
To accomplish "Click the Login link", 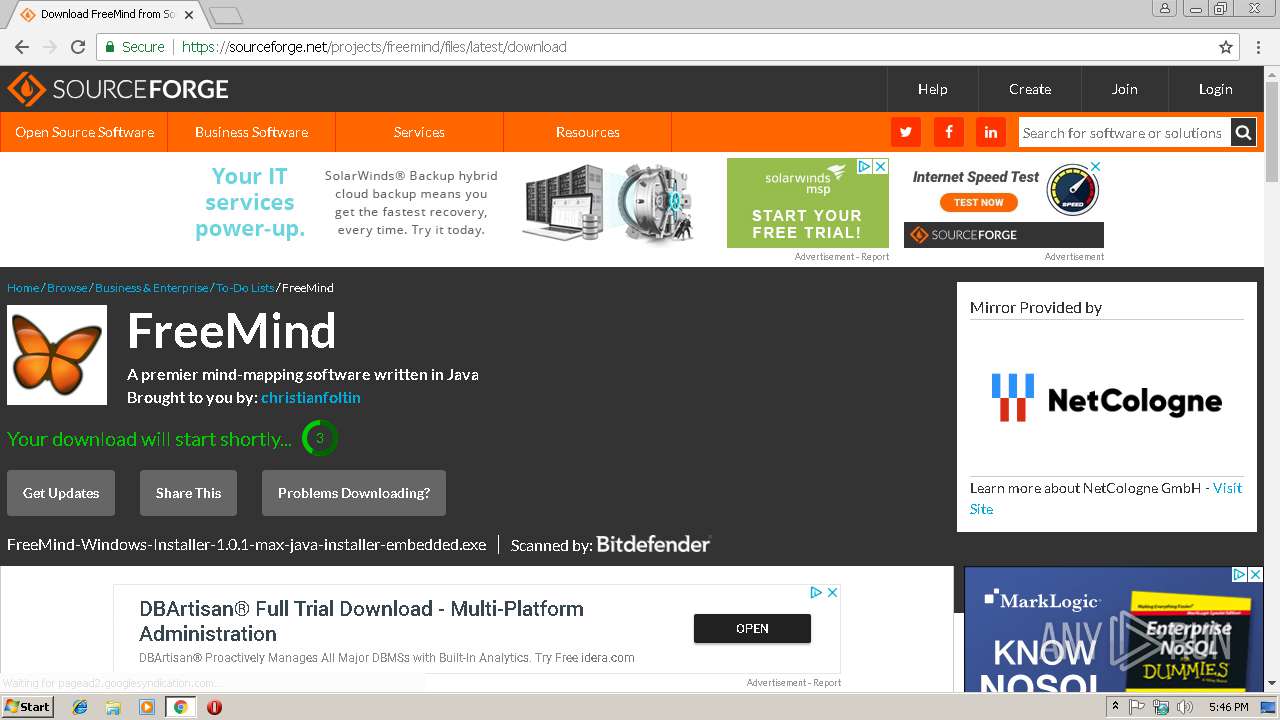I will click(1215, 89).
